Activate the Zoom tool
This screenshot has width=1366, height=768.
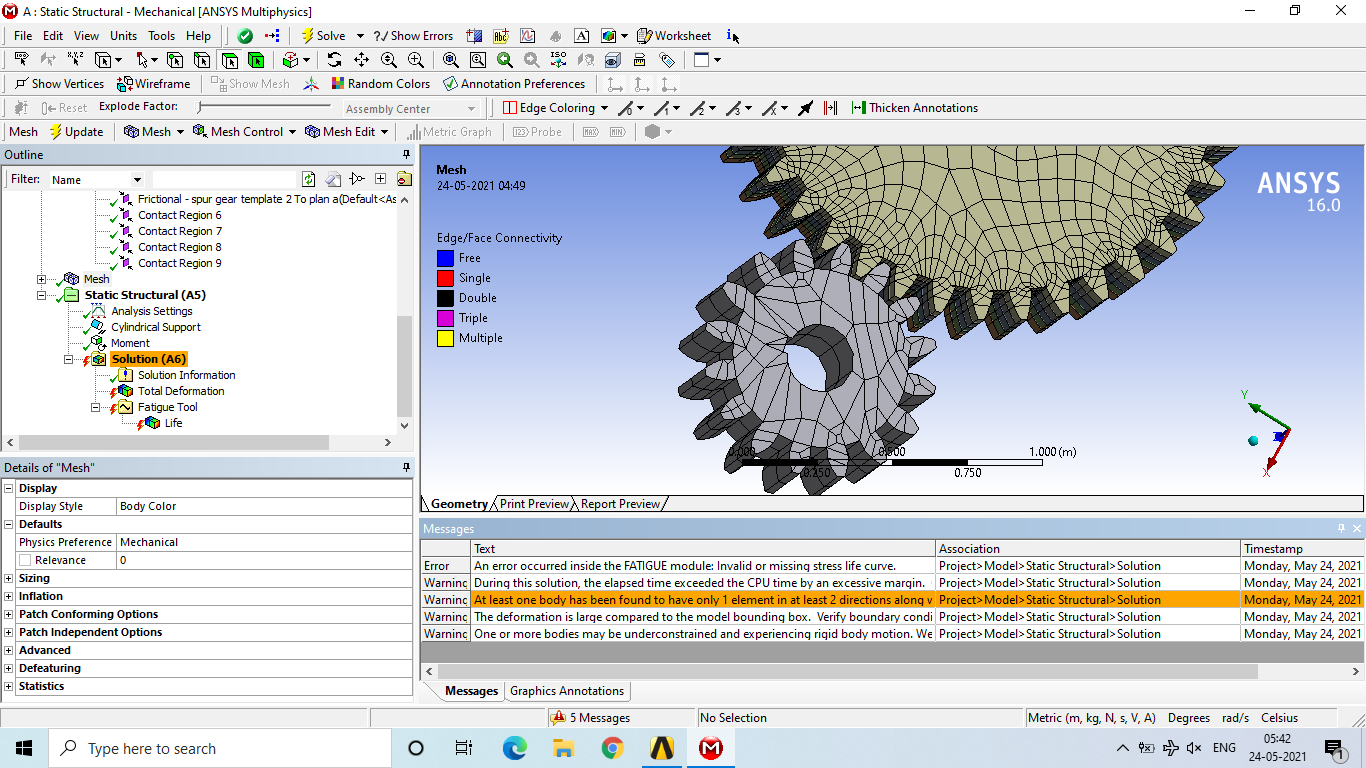point(389,60)
